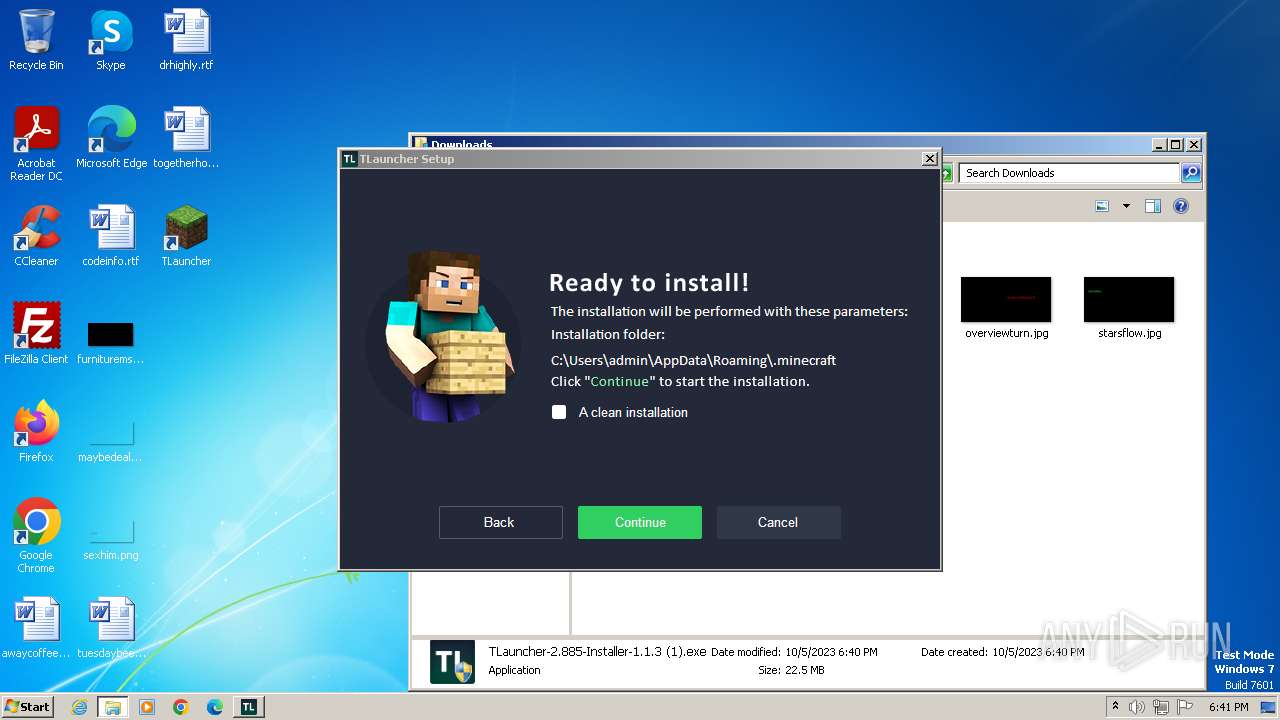Launch Microsoft Edge desktop shortcut
1280x720 pixels.
tap(111, 138)
